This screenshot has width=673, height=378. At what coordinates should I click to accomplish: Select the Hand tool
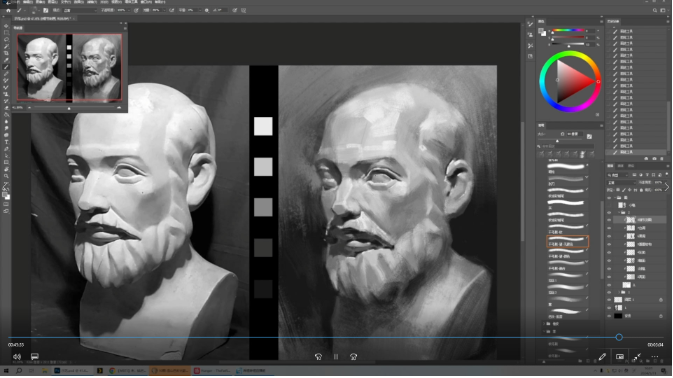coord(6,169)
